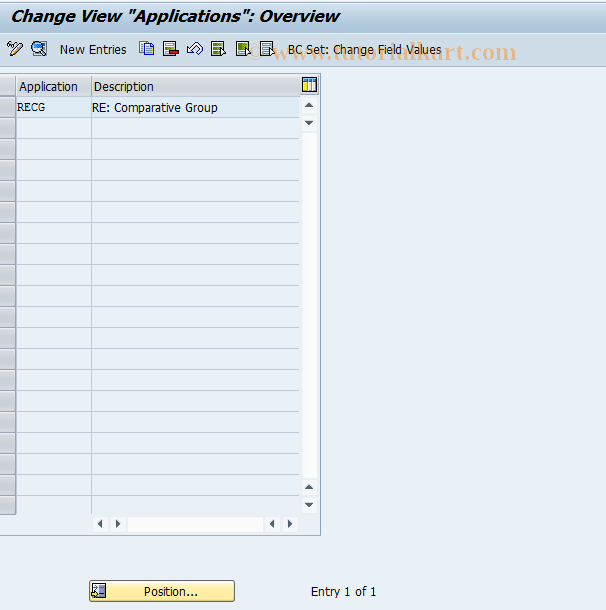Click horizontal scrollbar track under table
The height and width of the screenshot is (610, 606).
point(195,524)
